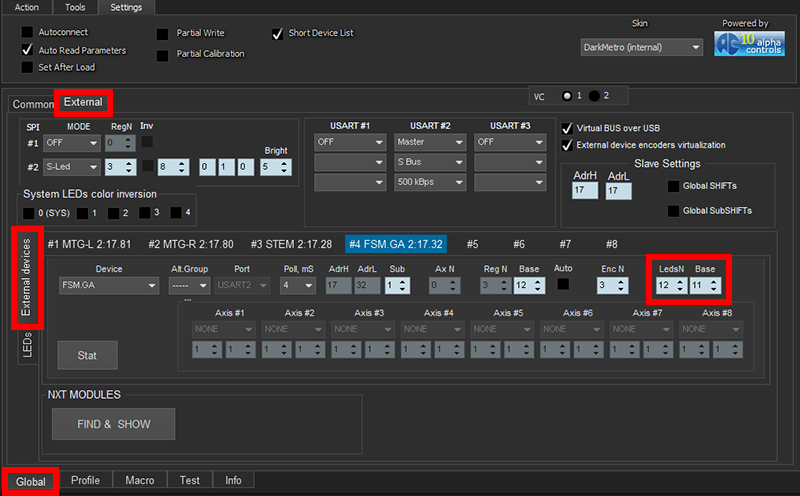Select the #3 STEM 2:17.28 device tab

tap(291, 244)
